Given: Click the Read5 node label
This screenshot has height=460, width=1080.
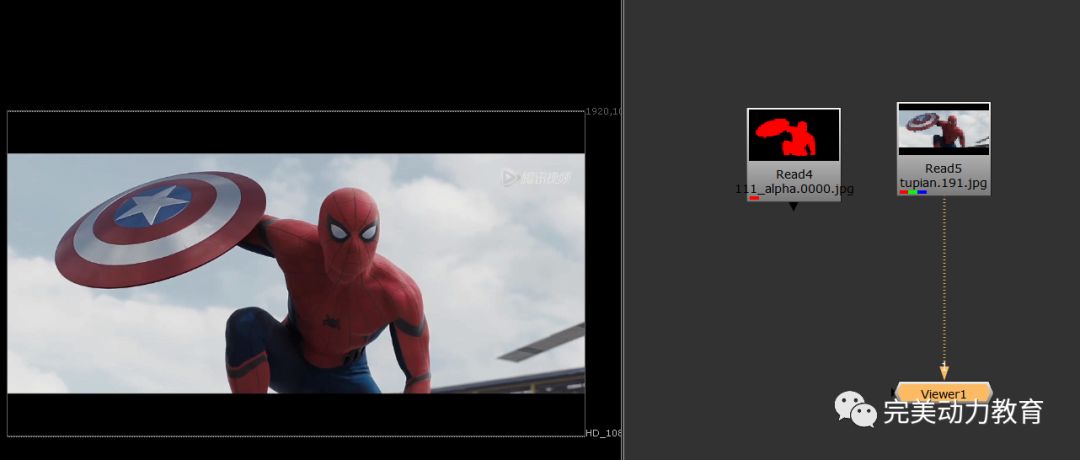Looking at the screenshot, I should (944, 169).
